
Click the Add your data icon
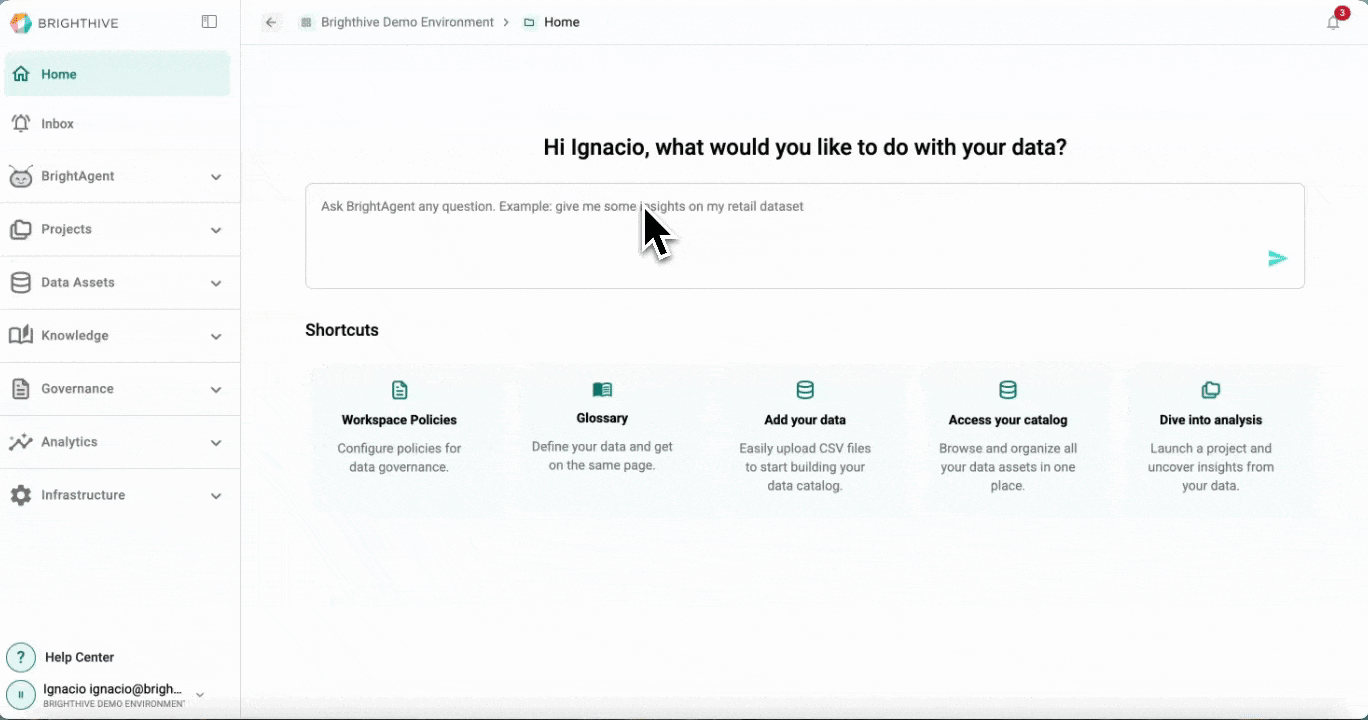pos(805,390)
